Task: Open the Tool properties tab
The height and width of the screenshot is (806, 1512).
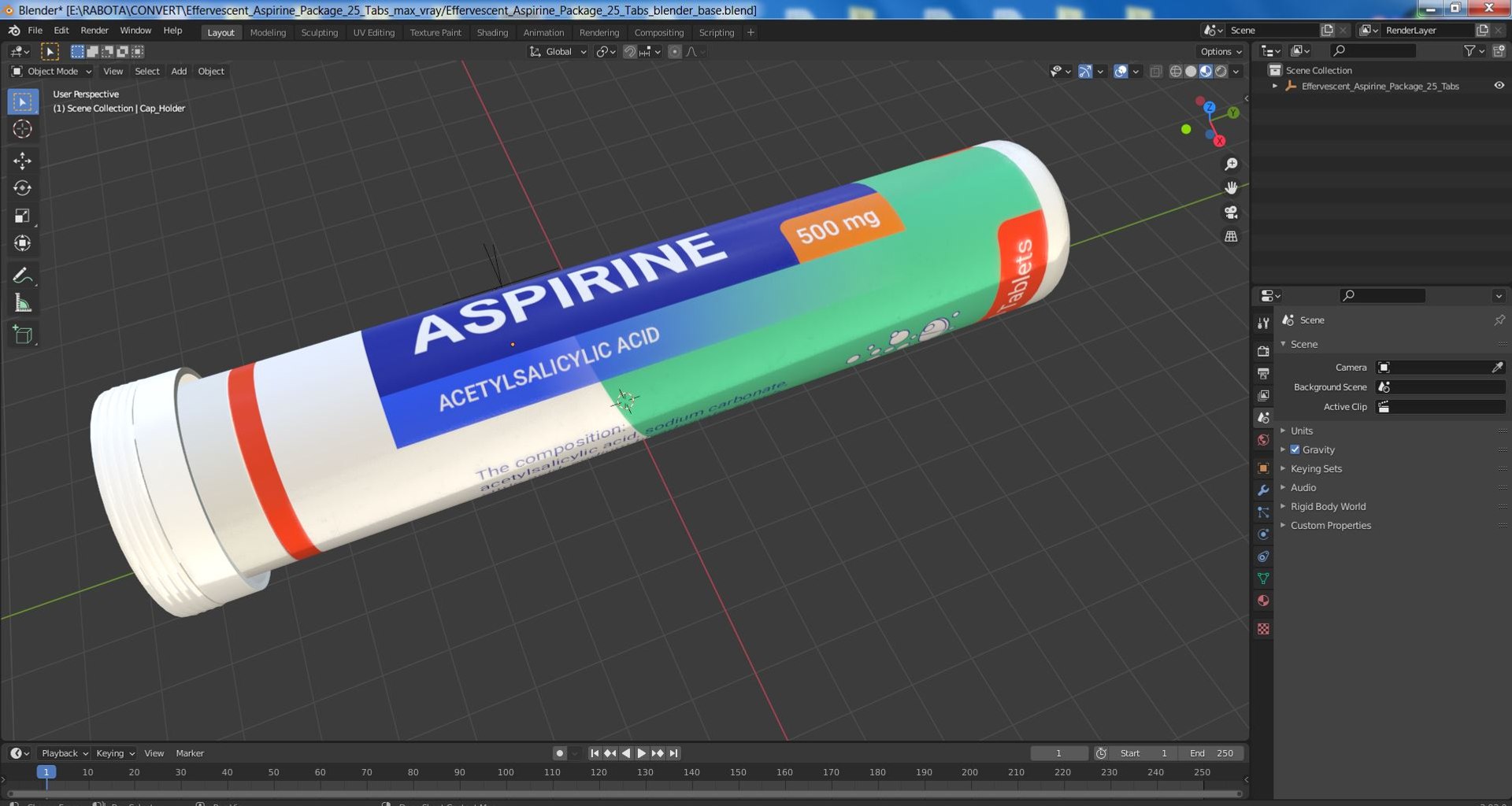Action: tap(1263, 323)
